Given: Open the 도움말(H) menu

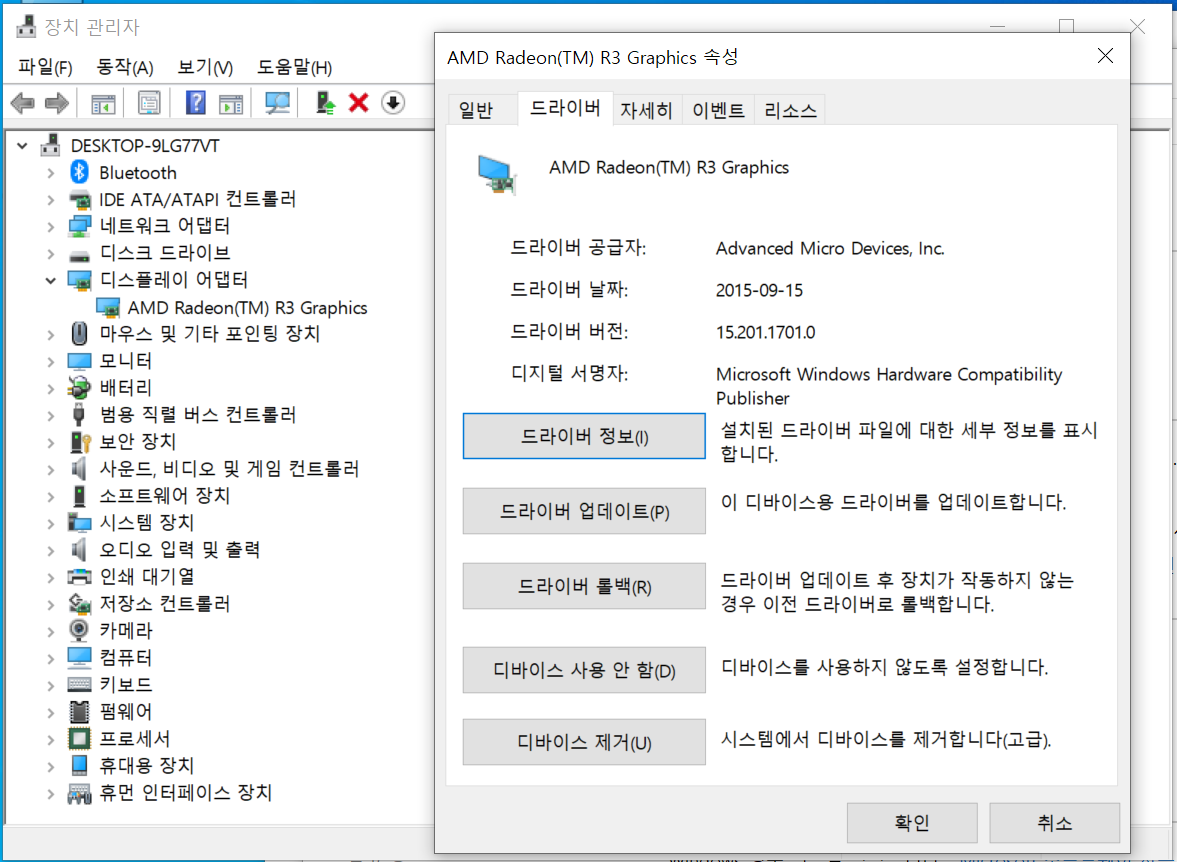Looking at the screenshot, I should pos(294,68).
